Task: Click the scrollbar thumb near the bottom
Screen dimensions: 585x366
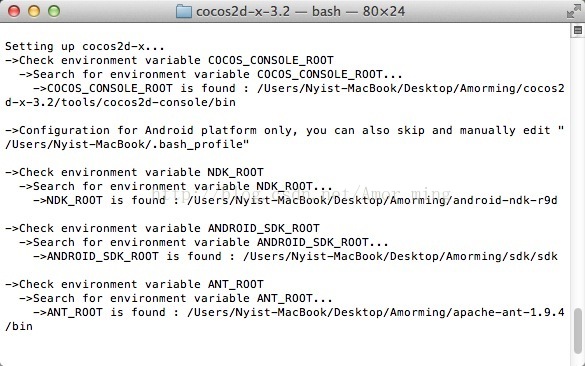Action: (x=578, y=331)
